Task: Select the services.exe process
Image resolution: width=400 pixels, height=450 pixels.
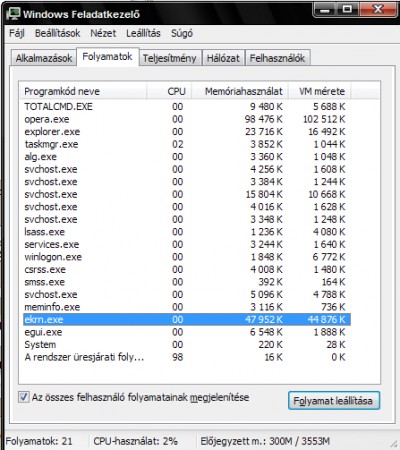Action: [187, 244]
